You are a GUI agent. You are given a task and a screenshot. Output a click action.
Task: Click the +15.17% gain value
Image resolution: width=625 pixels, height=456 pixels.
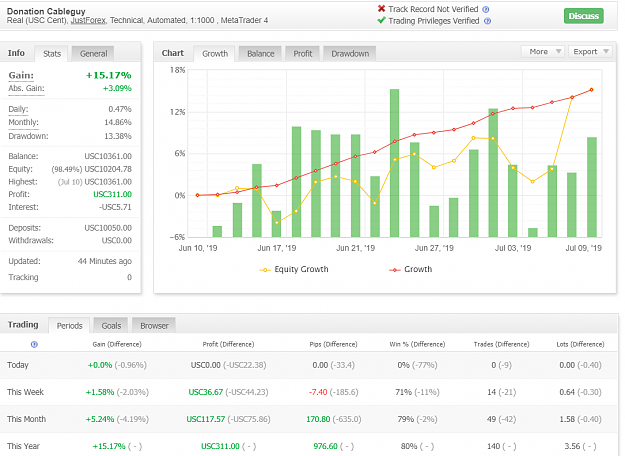pyautogui.click(x=108, y=75)
